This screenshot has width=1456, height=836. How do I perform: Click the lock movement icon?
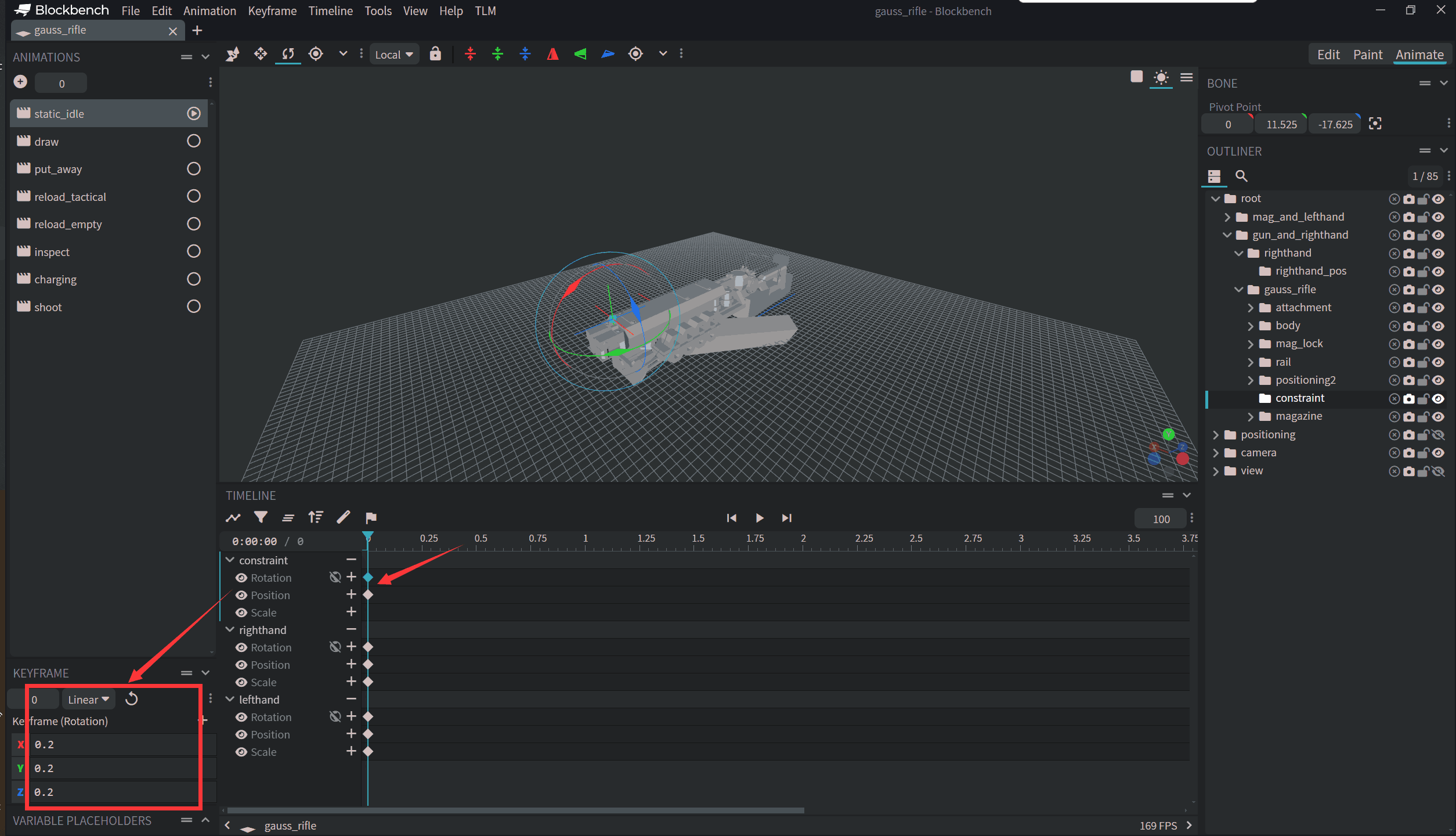tap(435, 54)
